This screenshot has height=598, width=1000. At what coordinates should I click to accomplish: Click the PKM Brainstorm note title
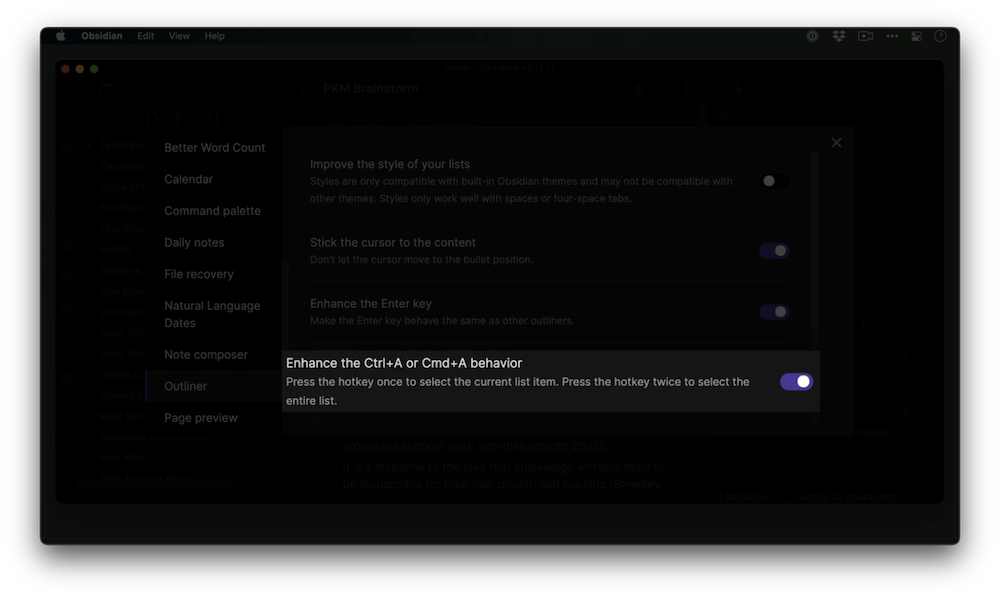point(370,89)
